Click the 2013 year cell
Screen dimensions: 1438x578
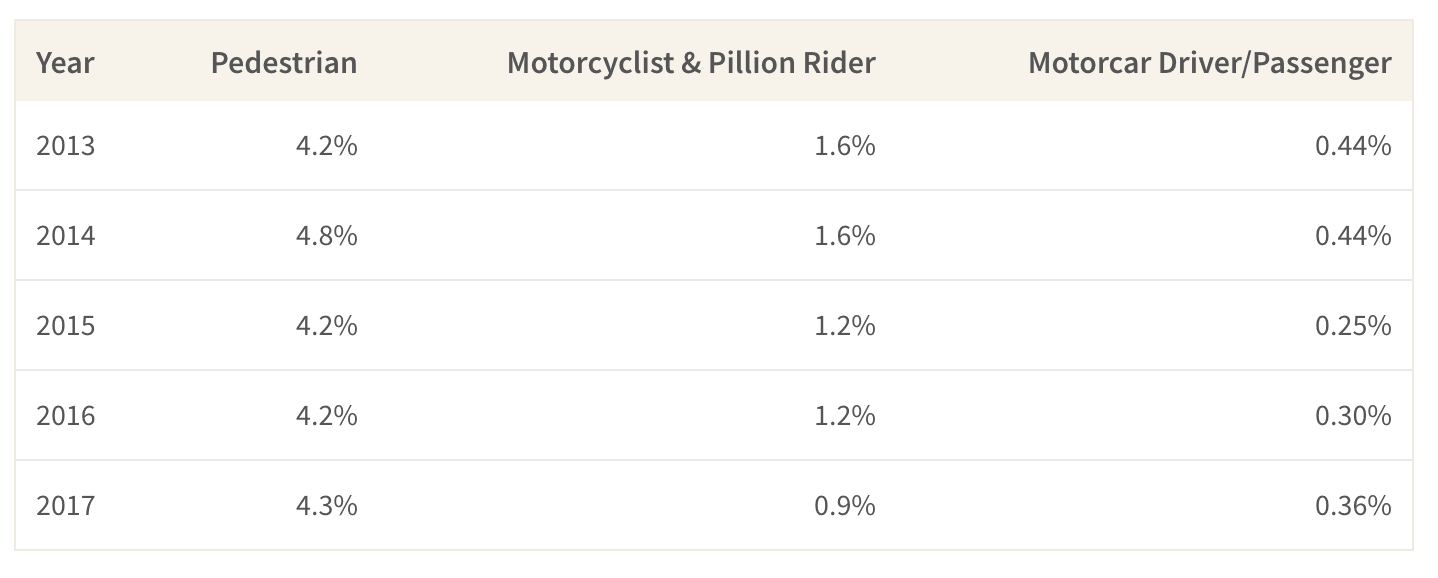pyautogui.click(x=66, y=146)
